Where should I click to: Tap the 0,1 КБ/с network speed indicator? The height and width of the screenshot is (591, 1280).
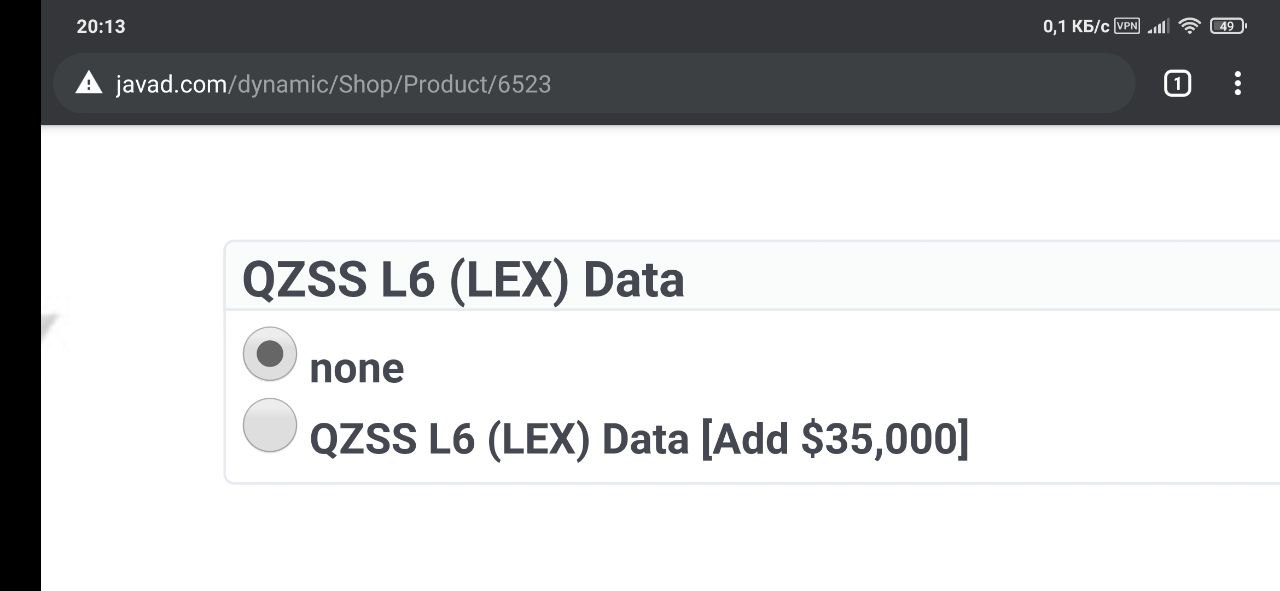tap(1076, 26)
